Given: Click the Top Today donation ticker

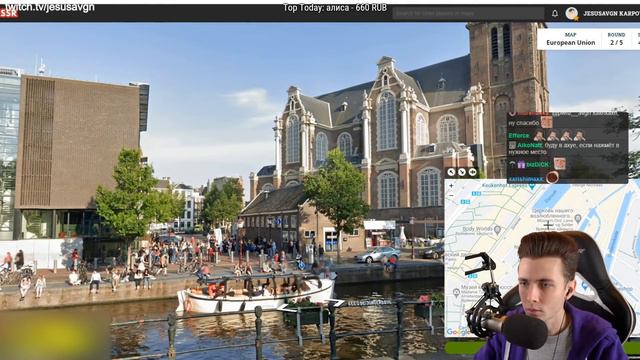Looking at the screenshot, I should (x=335, y=8).
